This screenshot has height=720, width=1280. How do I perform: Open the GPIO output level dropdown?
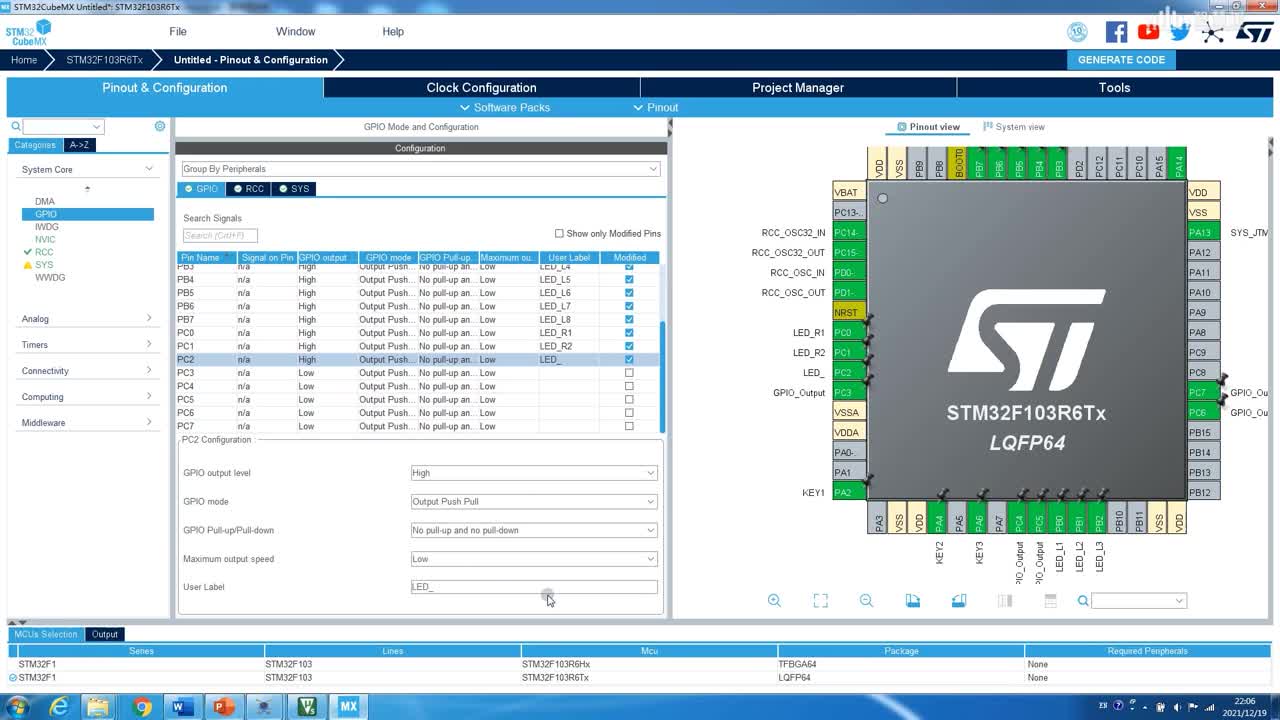[534, 473]
